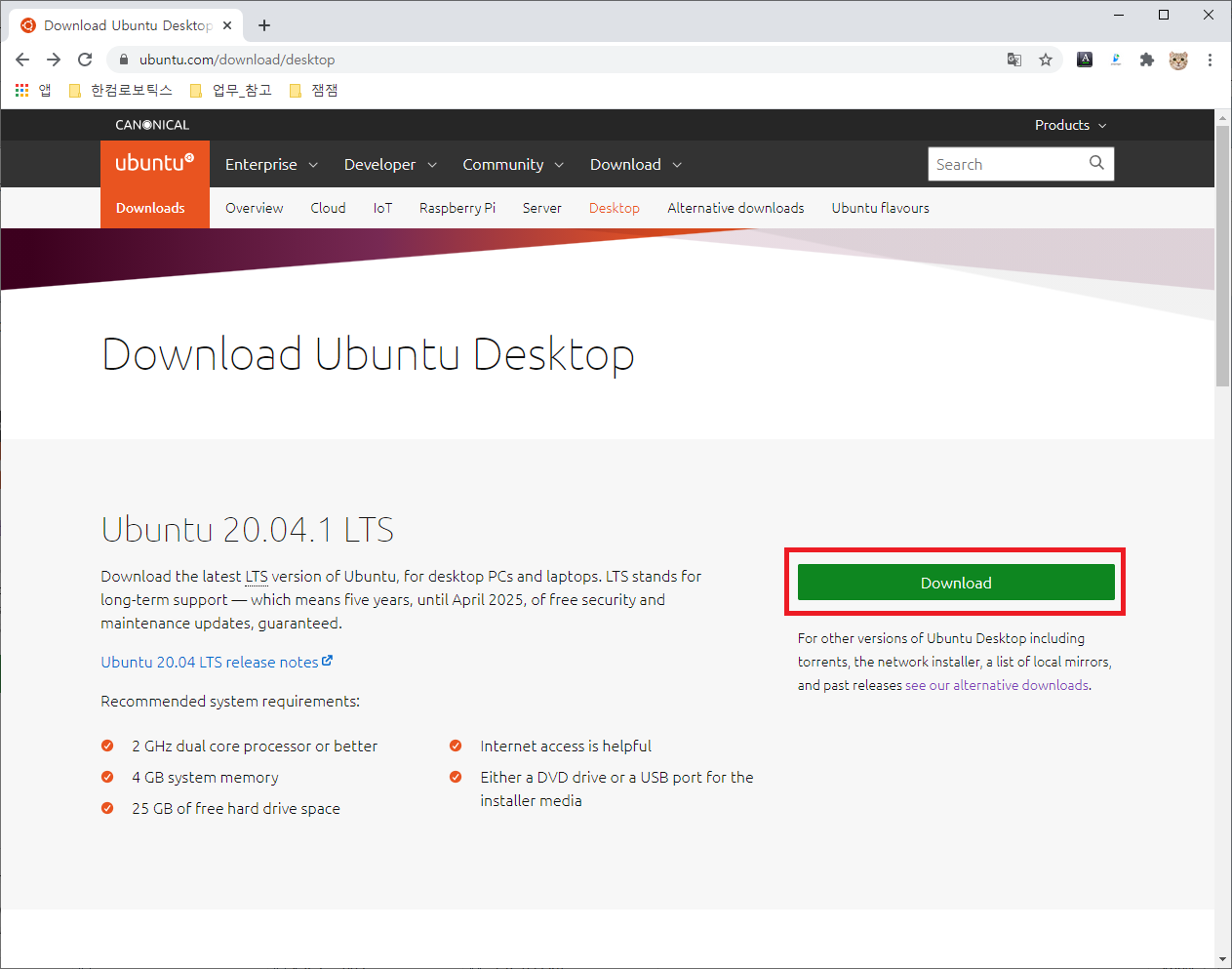The image size is (1232, 969).
Task: Click the 'Ubuntu 20.04.1 LTS' heading
Action: (x=248, y=530)
